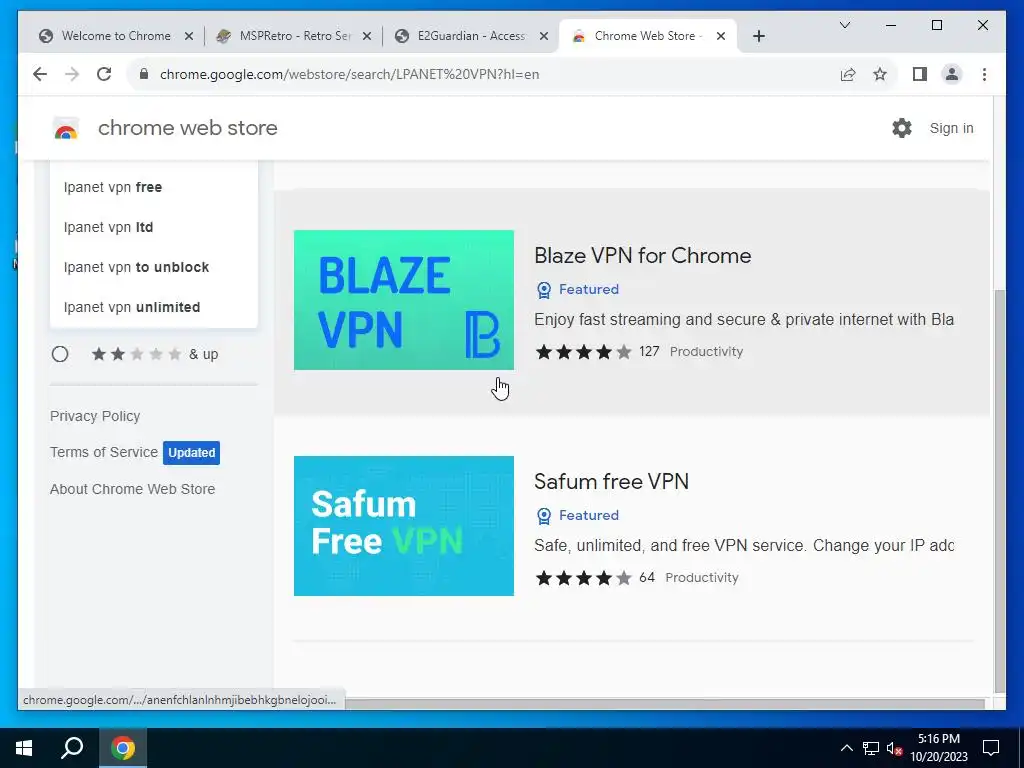Choose suggestion lpanet vpn ltd
Viewport: 1024px width, 768px height.
(x=154, y=227)
